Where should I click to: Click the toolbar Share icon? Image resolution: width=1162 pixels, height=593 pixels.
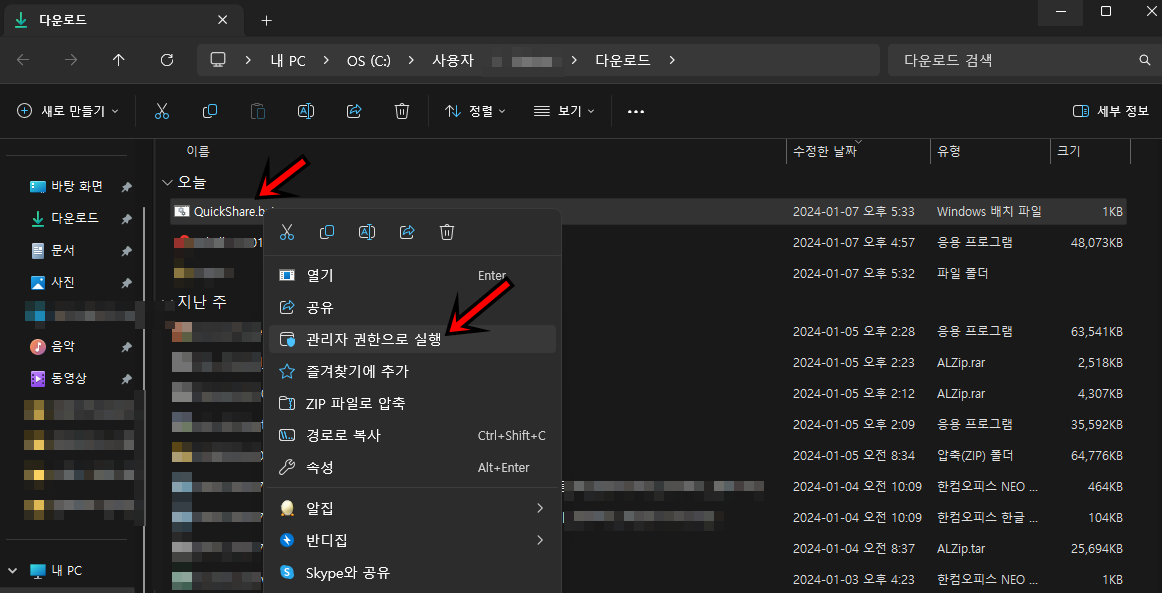click(x=353, y=111)
